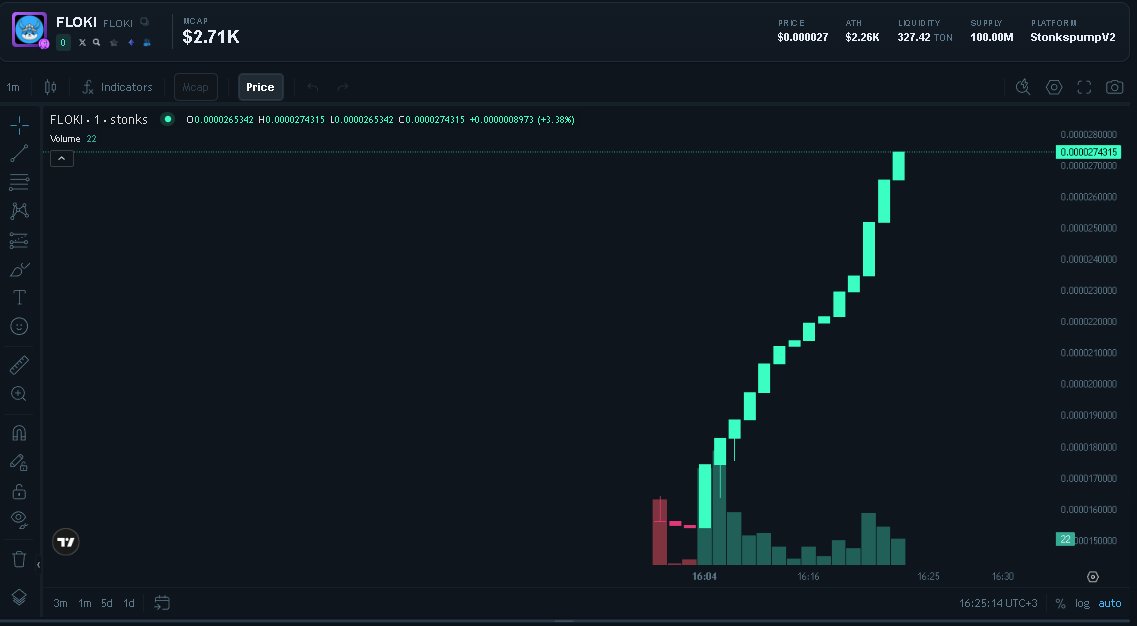Click the 327.42 TON liquidity value
This screenshot has height=626, width=1137.
tap(925, 37)
